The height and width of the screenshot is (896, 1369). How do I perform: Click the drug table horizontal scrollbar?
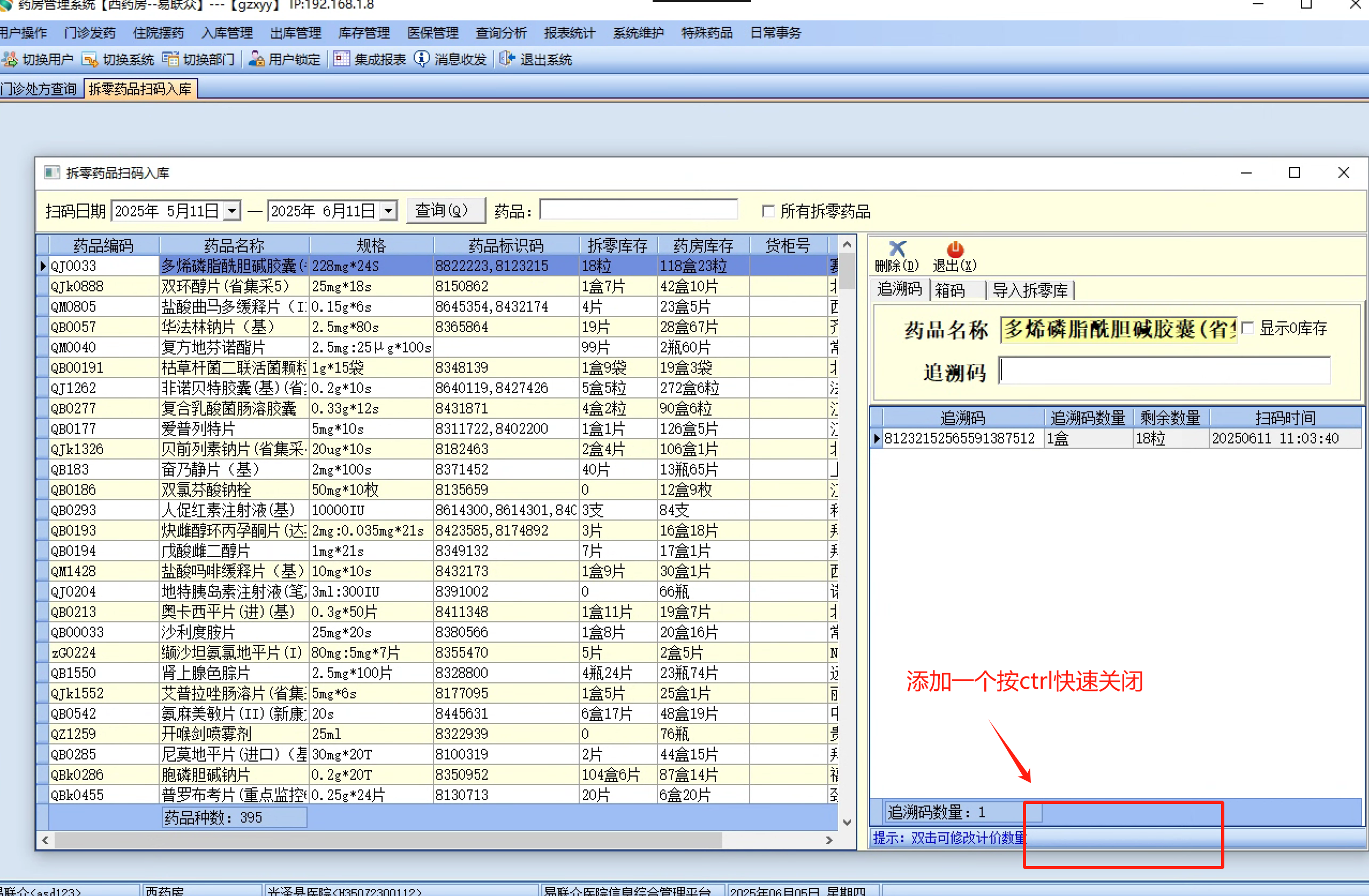coord(388,840)
